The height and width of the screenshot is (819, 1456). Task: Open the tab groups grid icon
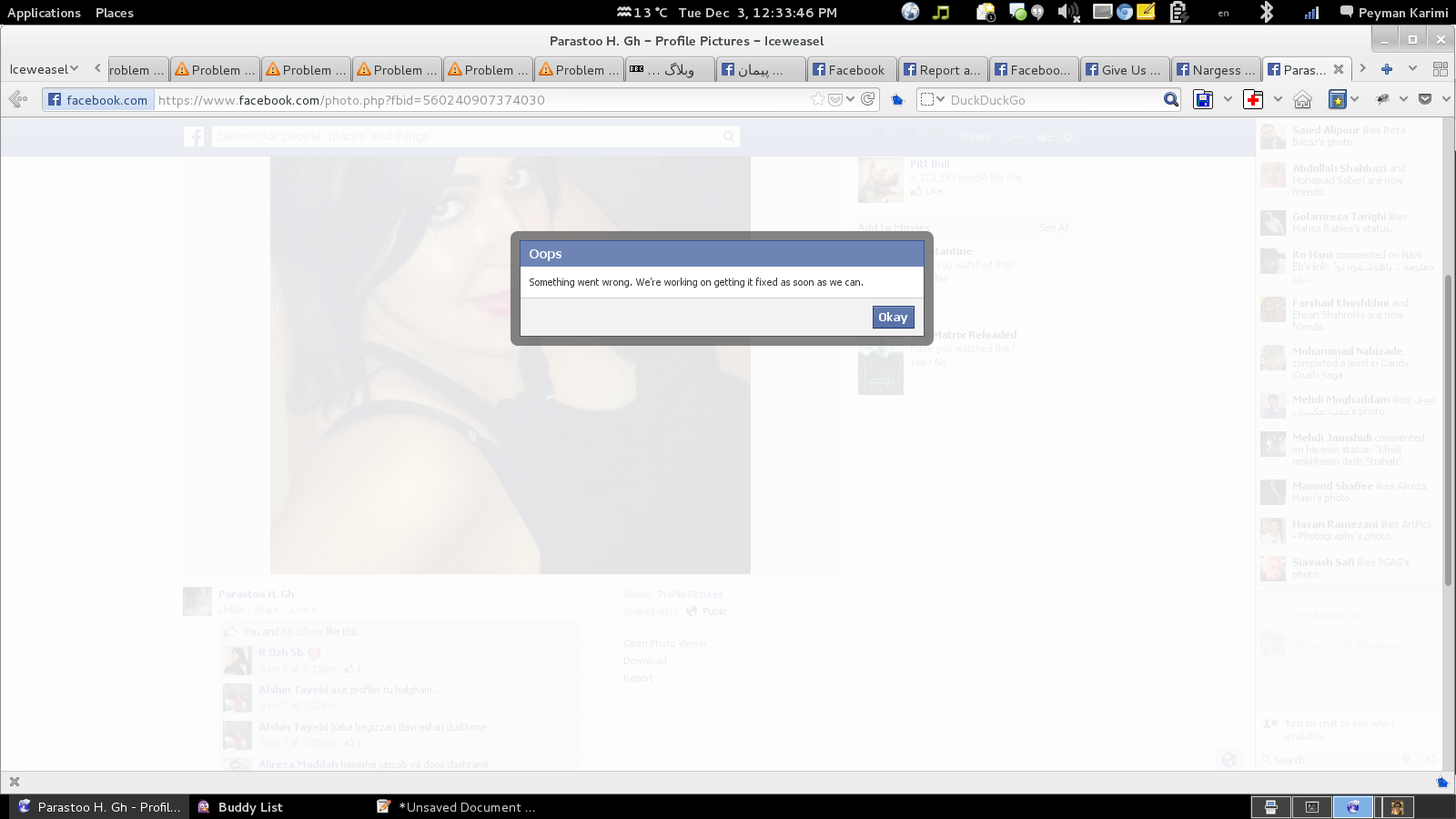(1440, 69)
